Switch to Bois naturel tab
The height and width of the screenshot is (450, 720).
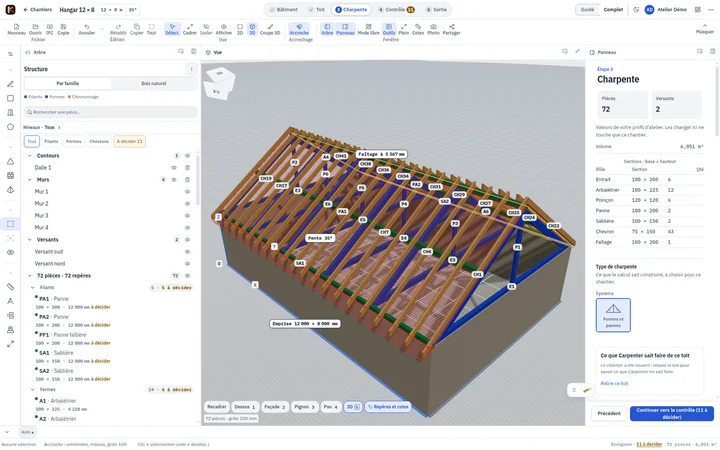pyautogui.click(x=154, y=84)
